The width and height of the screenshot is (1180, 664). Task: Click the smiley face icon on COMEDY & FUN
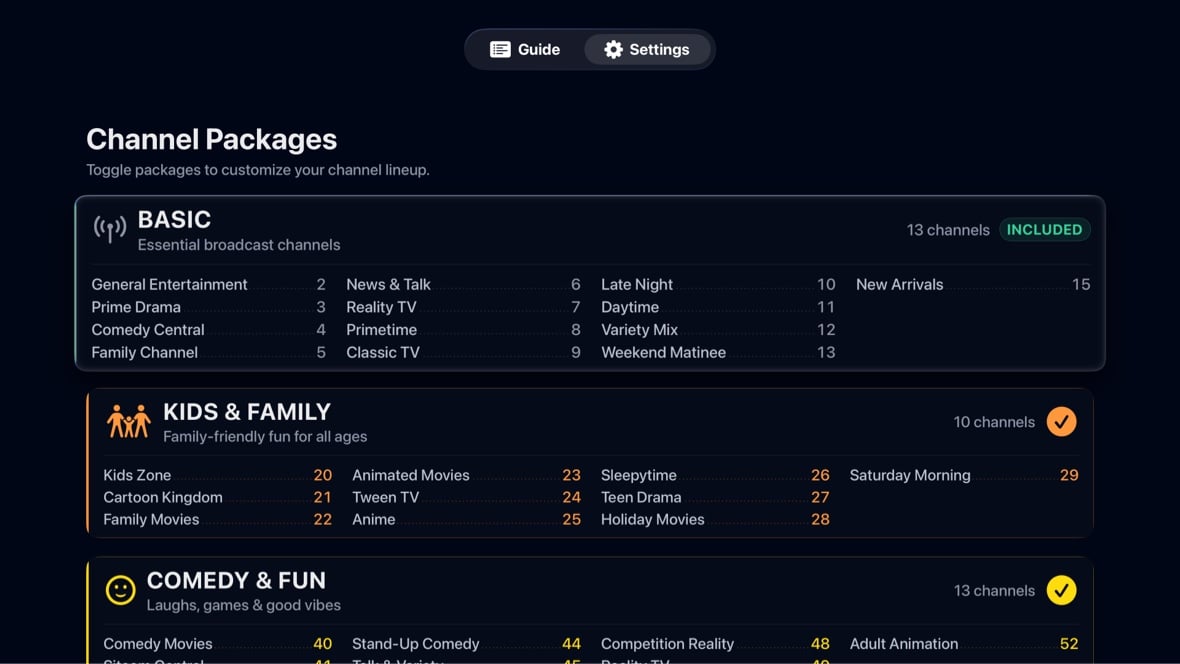pyautogui.click(x=120, y=589)
